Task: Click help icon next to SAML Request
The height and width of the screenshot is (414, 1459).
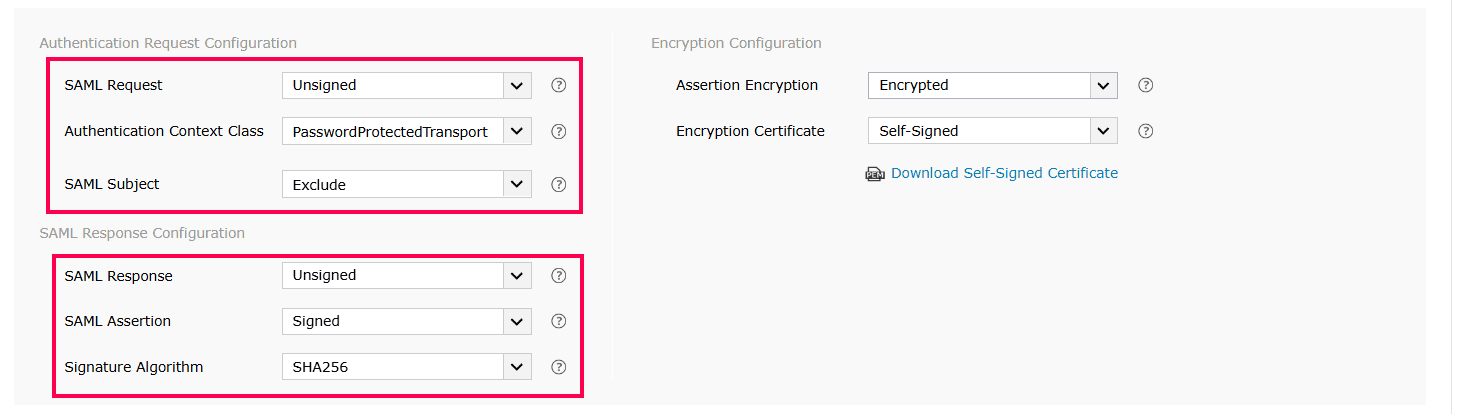Action: pyautogui.click(x=559, y=85)
